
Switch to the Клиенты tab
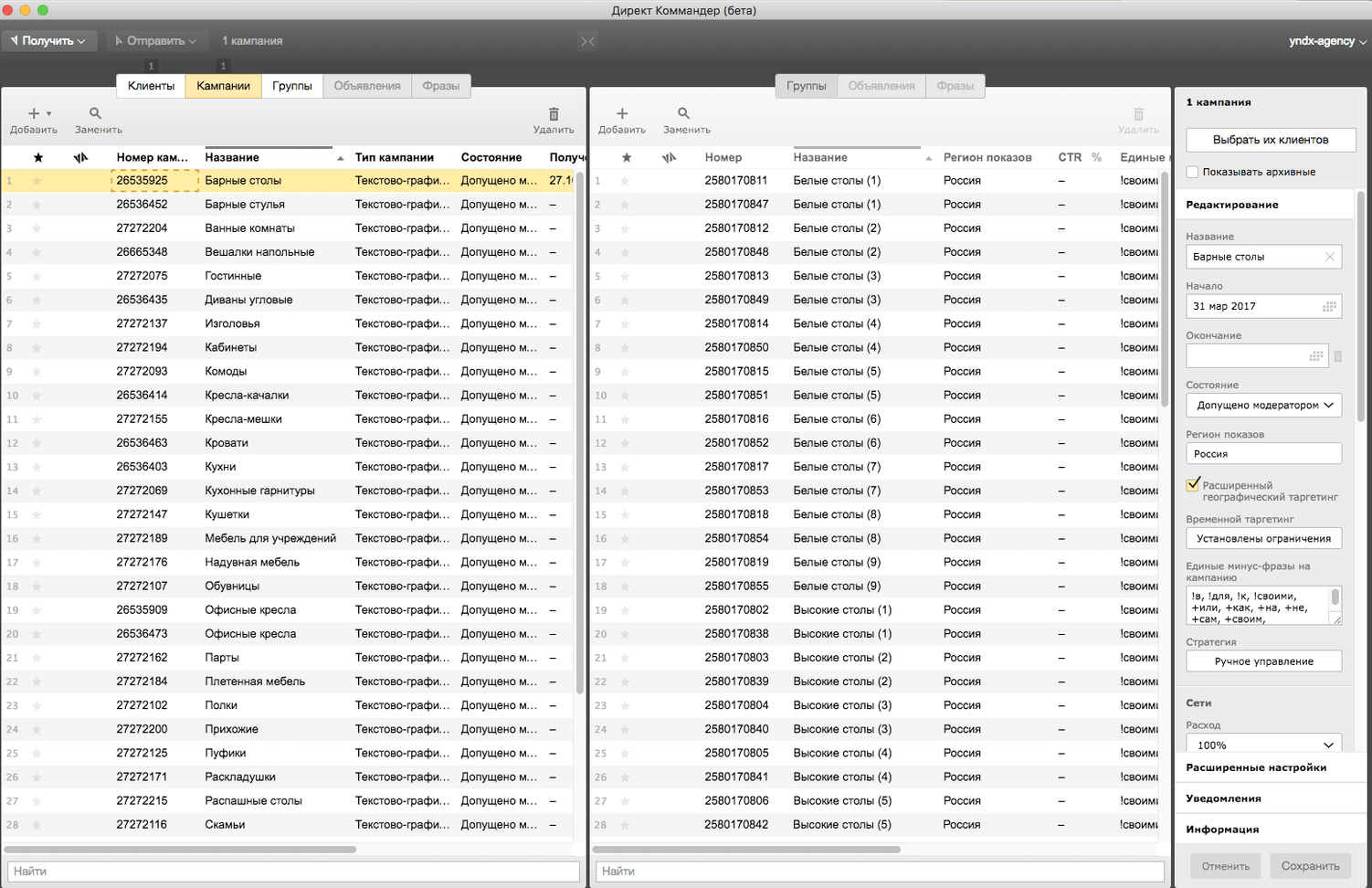click(x=151, y=86)
